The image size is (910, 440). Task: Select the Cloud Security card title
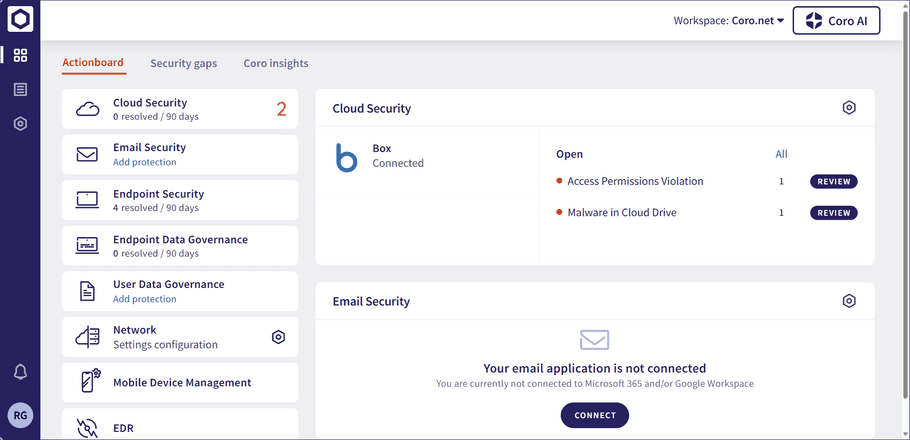click(150, 103)
